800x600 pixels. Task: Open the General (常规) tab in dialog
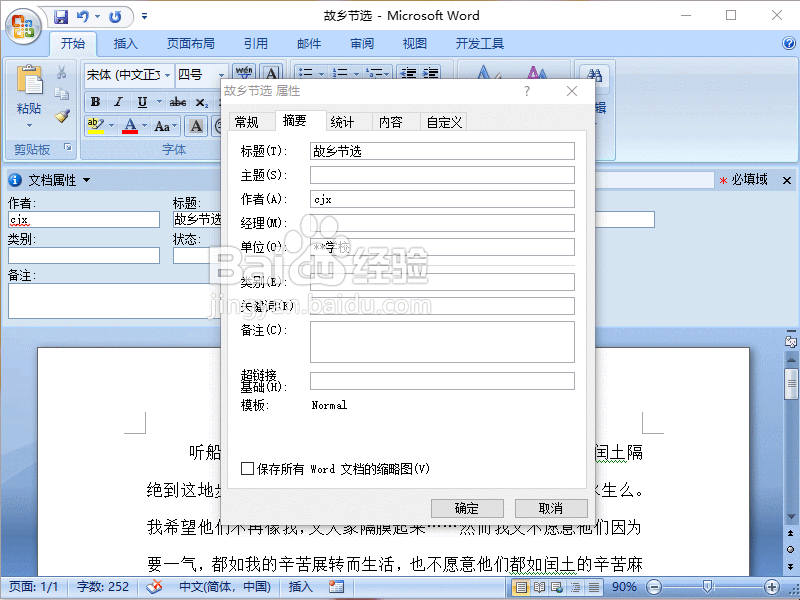click(x=247, y=122)
